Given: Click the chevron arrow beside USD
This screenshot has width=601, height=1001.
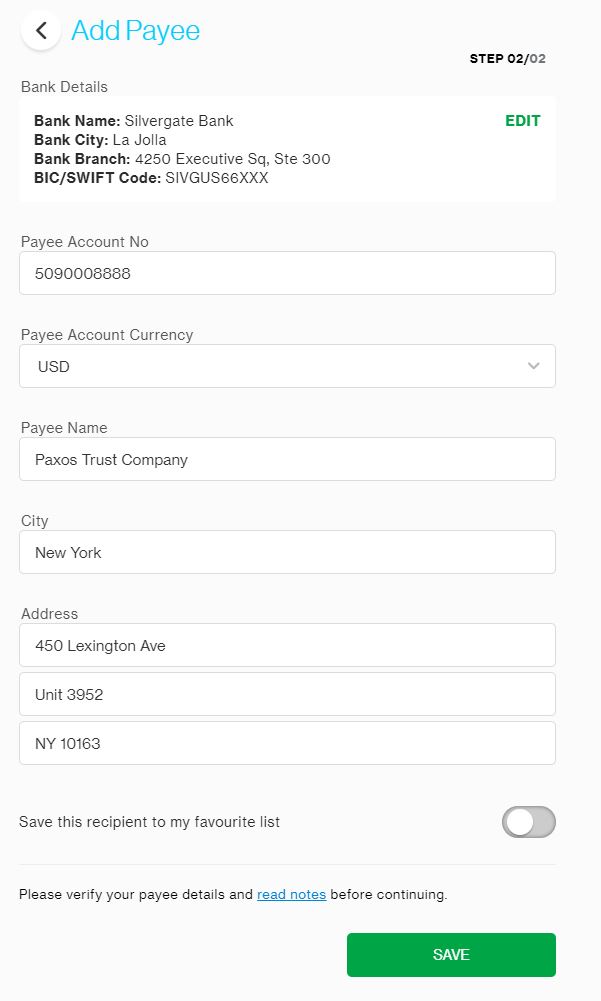Looking at the screenshot, I should (x=533, y=366).
